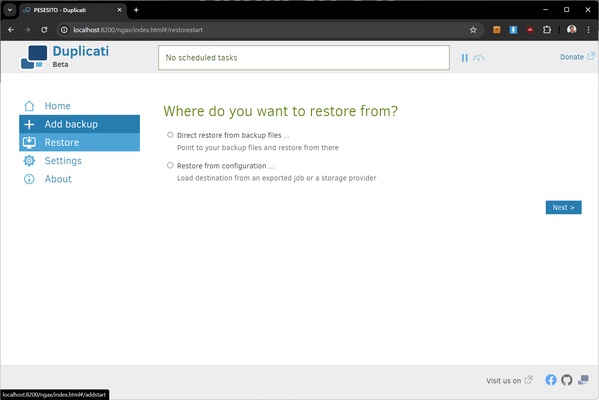599x400 pixels.
Task: Open the tab search dropdown arrow
Action: (x=10, y=10)
